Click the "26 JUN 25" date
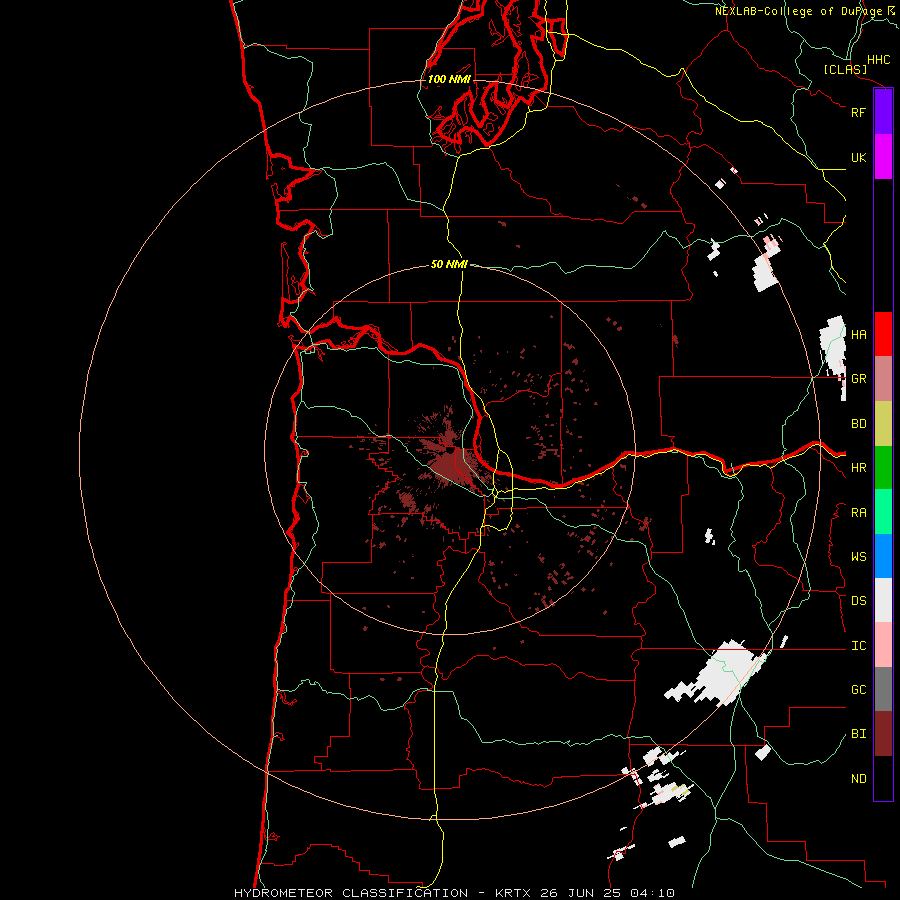This screenshot has width=900, height=900. click(581, 893)
